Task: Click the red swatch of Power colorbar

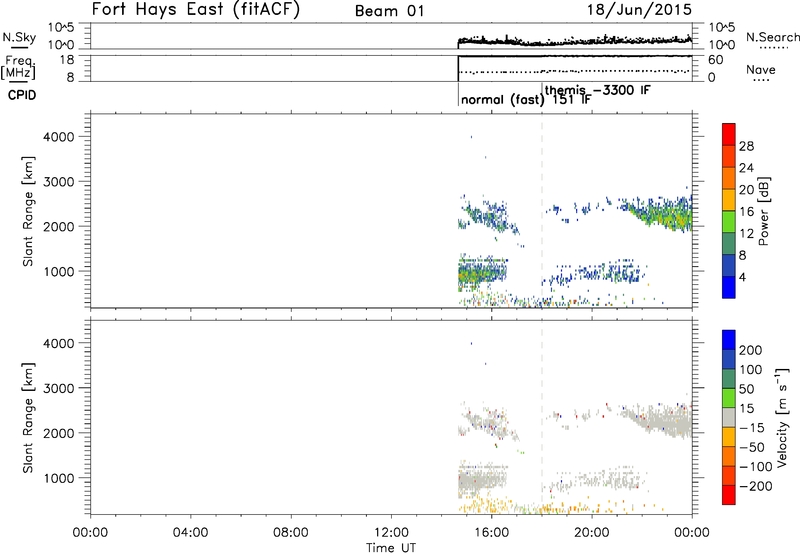Action: pos(729,134)
